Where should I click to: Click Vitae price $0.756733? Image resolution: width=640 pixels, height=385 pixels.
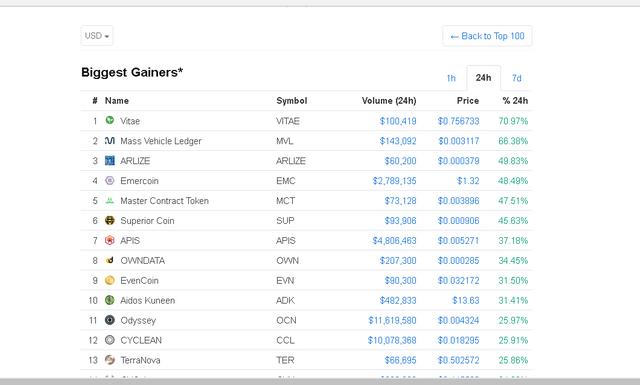[458, 121]
